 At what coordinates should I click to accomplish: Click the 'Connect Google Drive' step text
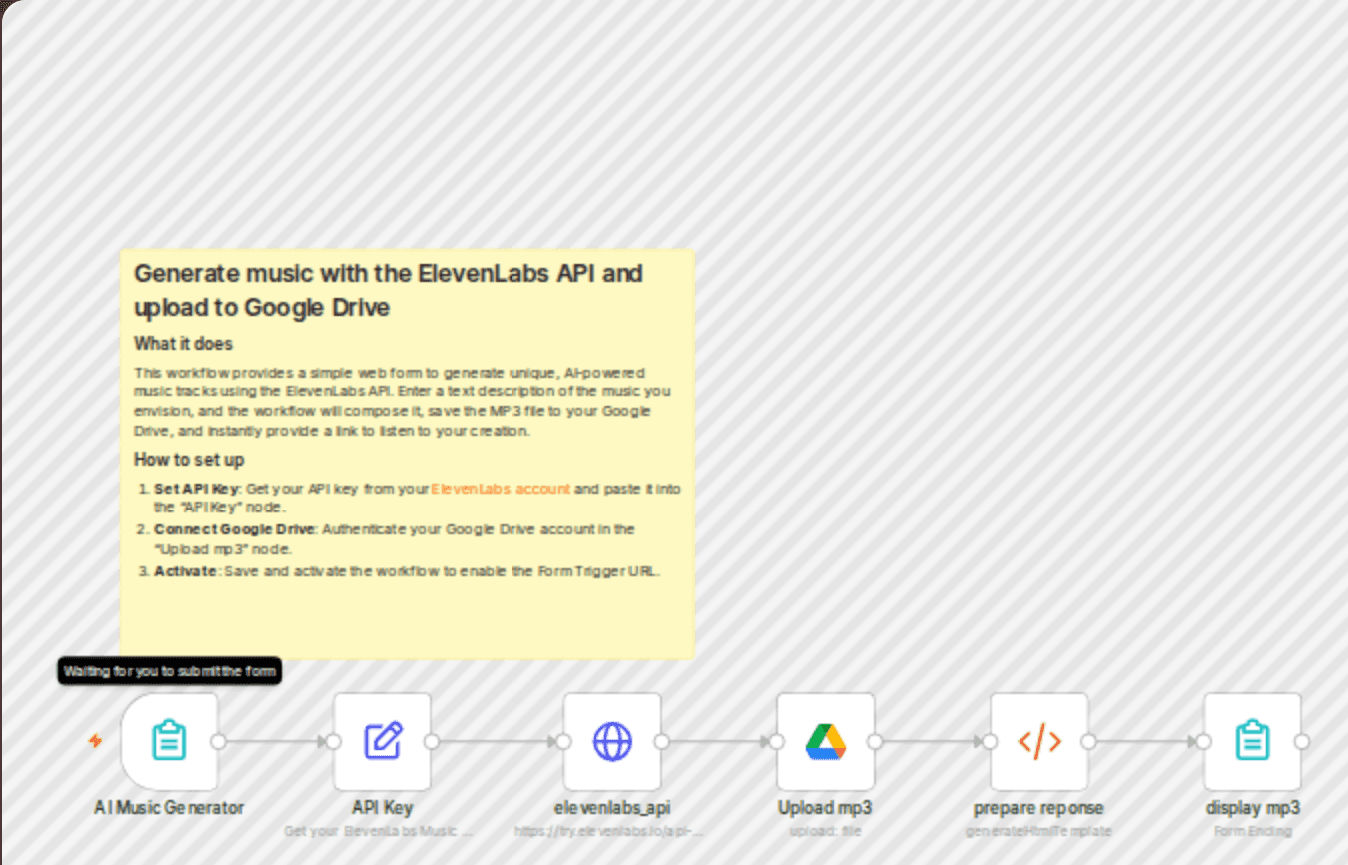[235, 529]
